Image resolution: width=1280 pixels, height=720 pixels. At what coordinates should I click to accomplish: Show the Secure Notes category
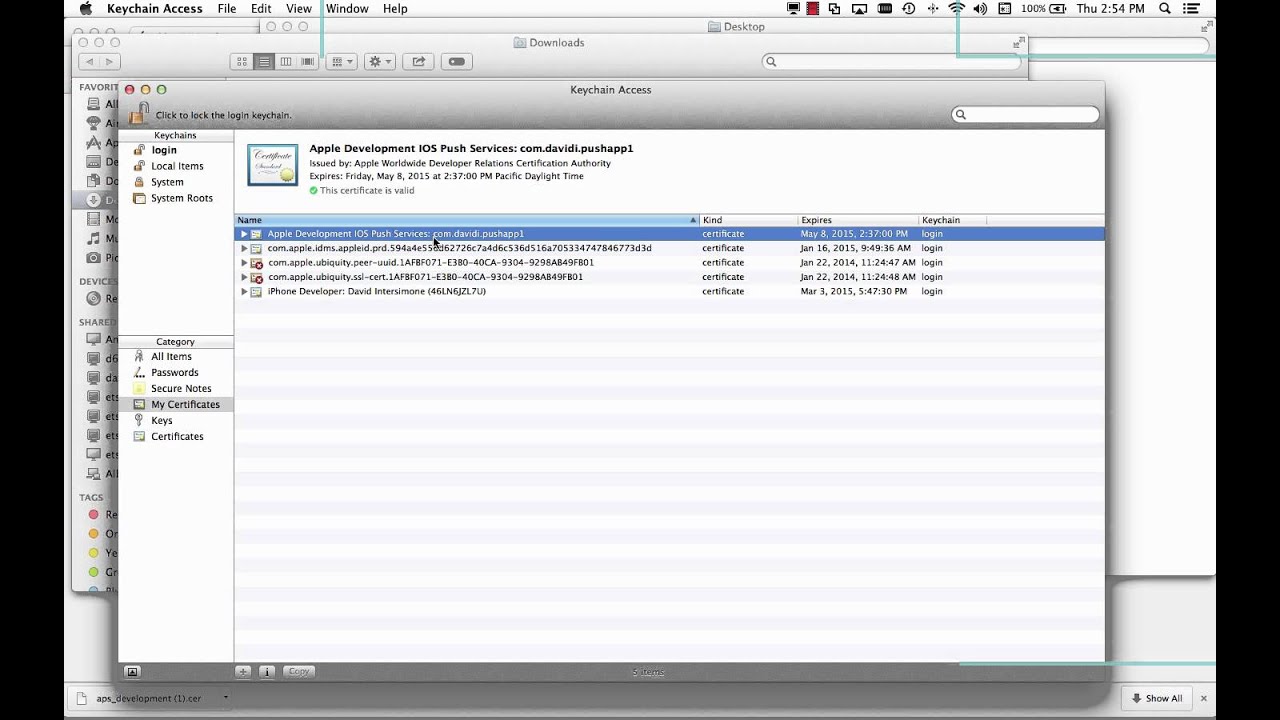pyautogui.click(x=181, y=388)
